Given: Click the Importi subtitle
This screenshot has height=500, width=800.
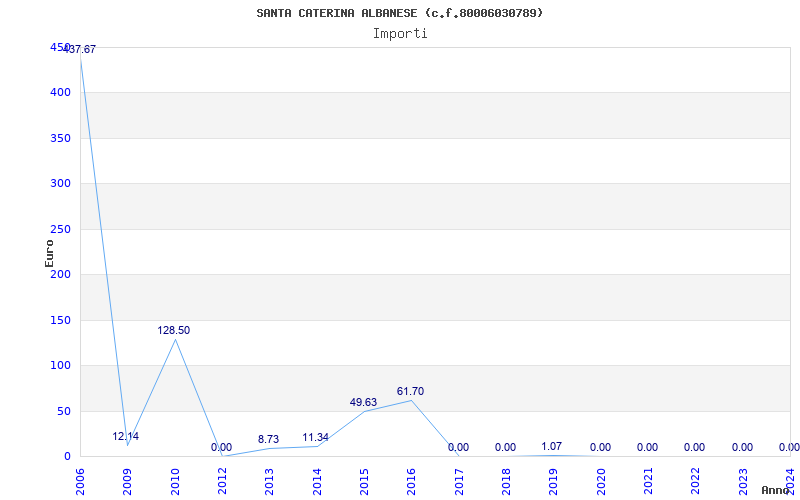Looking at the screenshot, I should (x=400, y=34).
